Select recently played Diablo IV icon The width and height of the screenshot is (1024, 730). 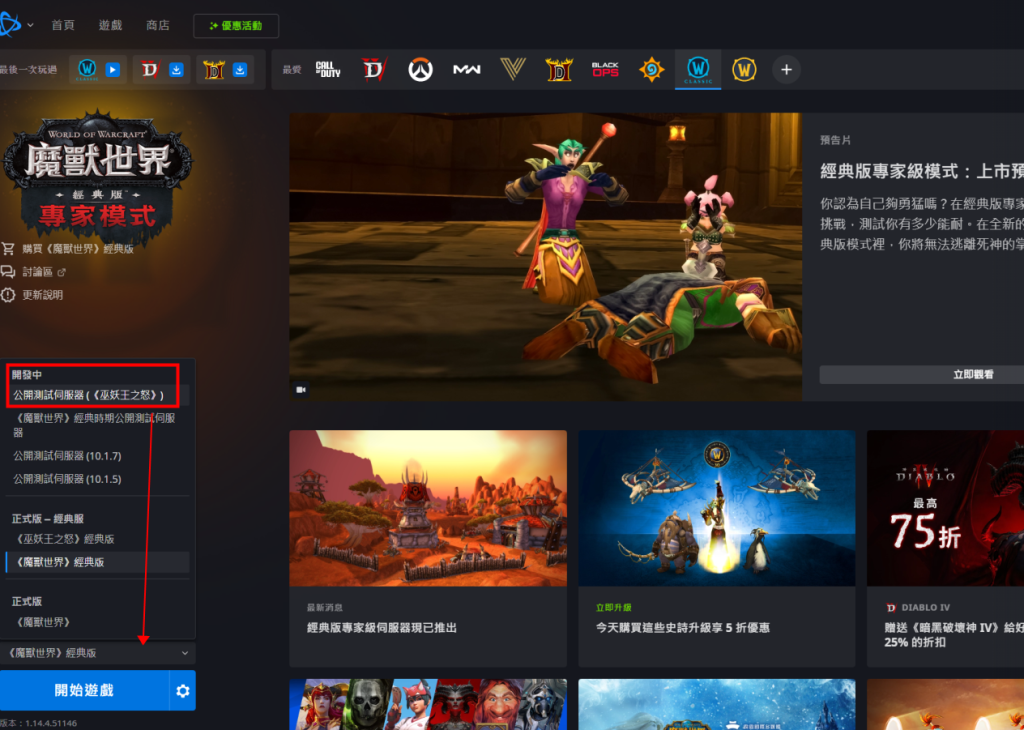pyautogui.click(x=151, y=69)
